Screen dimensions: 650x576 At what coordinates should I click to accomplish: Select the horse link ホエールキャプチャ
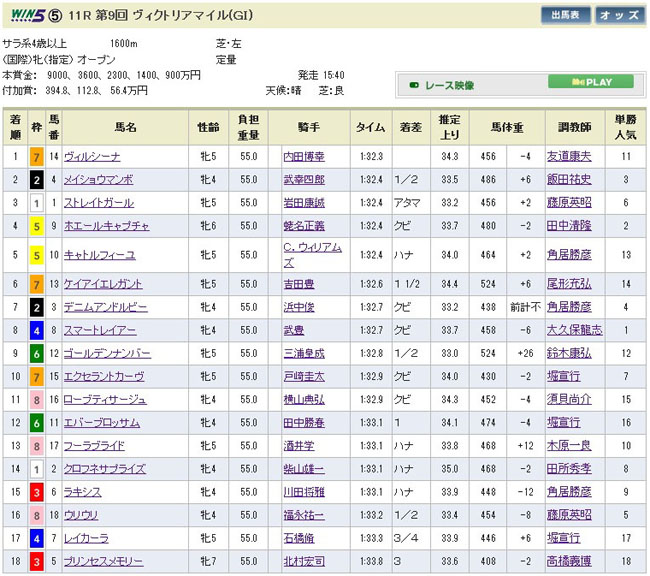106,226
